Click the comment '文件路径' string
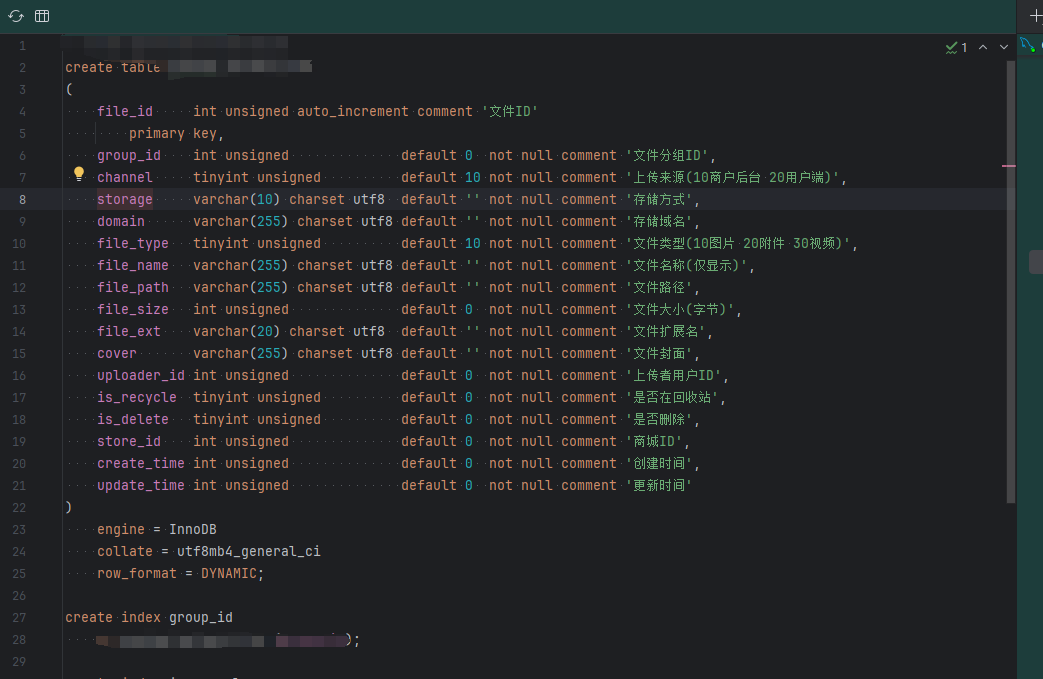The image size is (1043, 679). pos(659,287)
